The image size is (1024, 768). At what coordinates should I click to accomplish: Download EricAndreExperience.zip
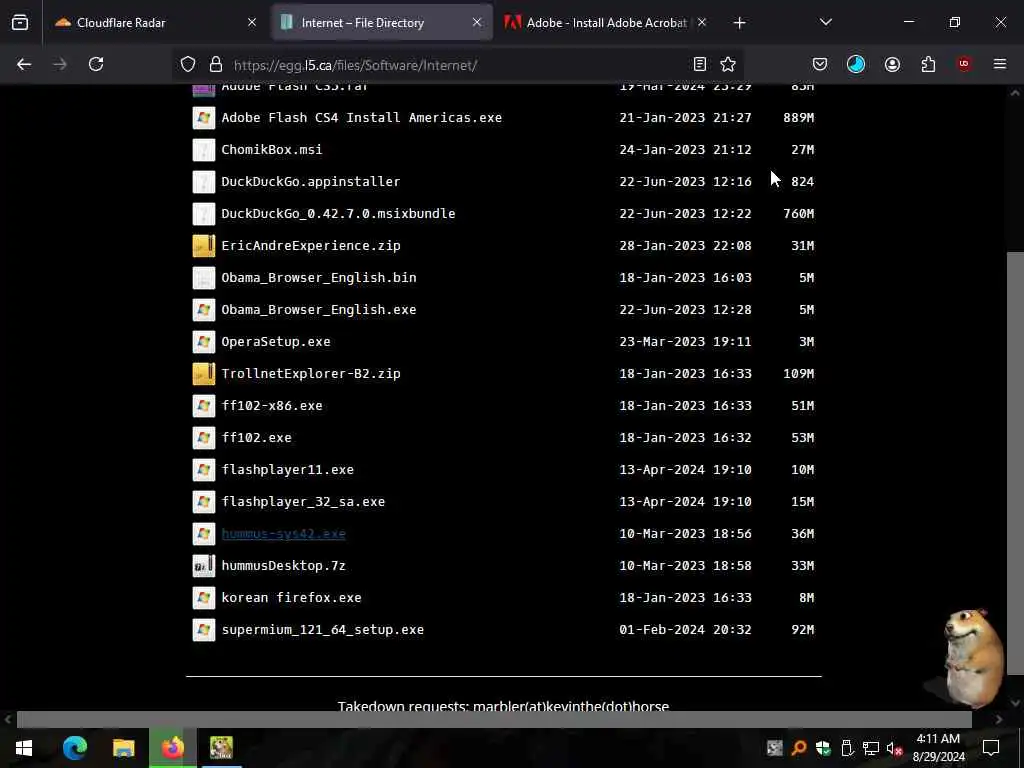tap(311, 246)
